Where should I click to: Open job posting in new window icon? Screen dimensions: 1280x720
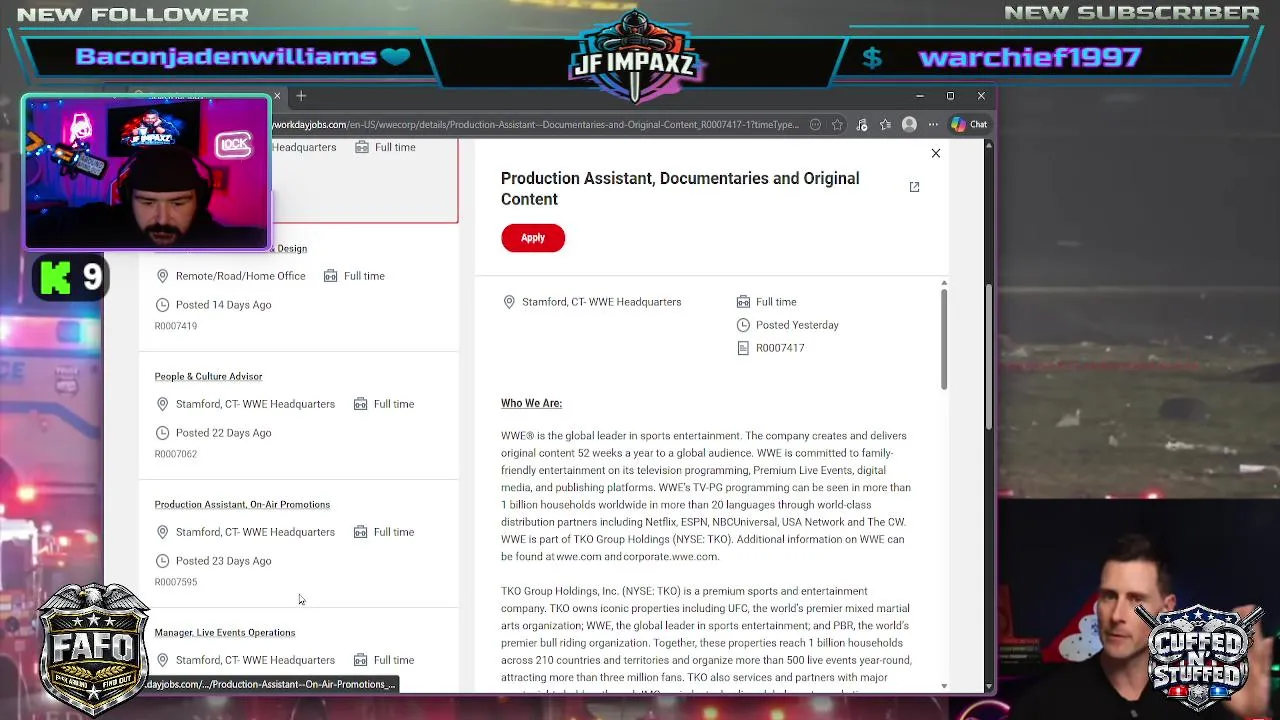tap(914, 187)
